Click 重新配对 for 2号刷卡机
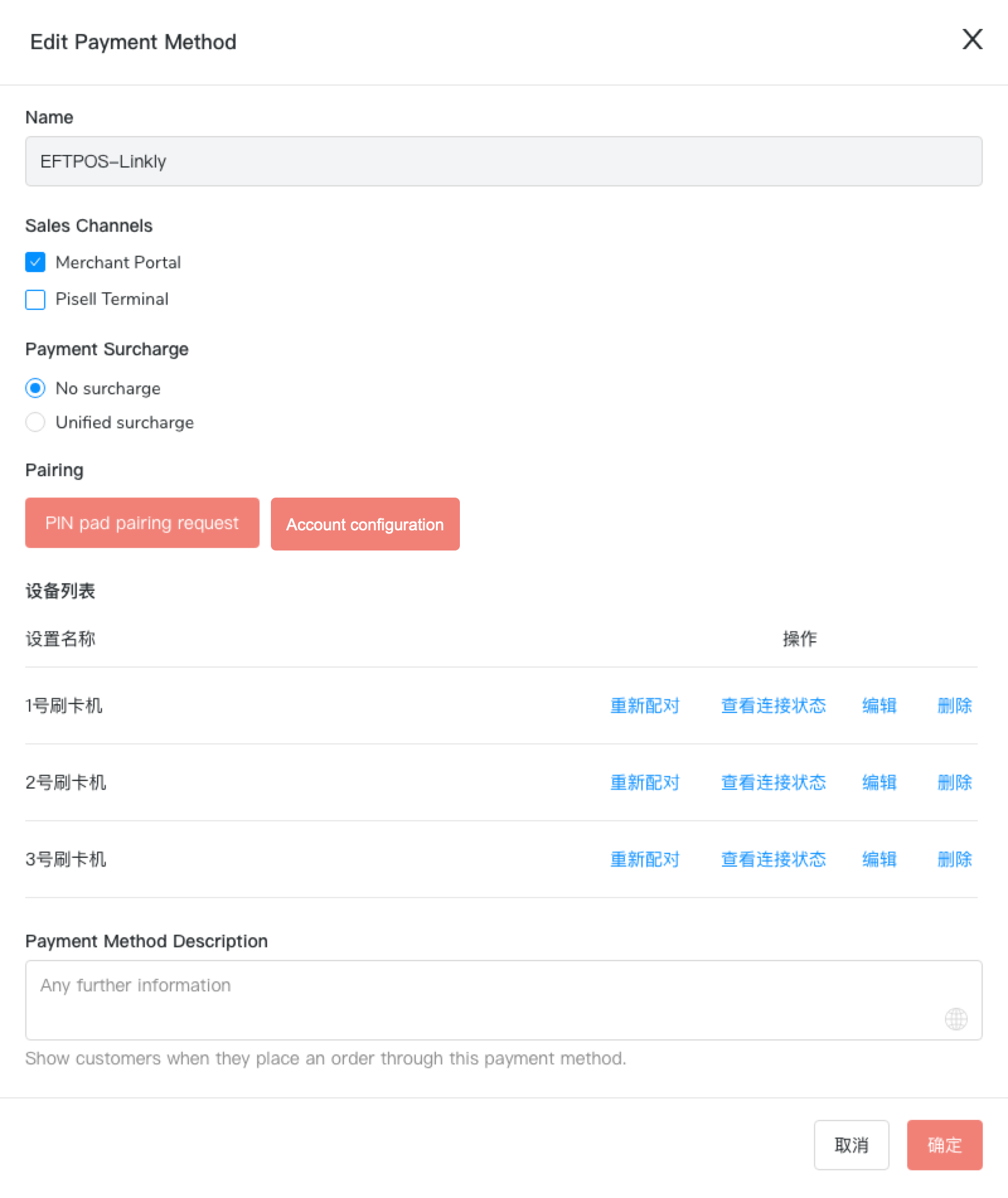Image resolution: width=1008 pixels, height=1198 pixels. [x=645, y=782]
